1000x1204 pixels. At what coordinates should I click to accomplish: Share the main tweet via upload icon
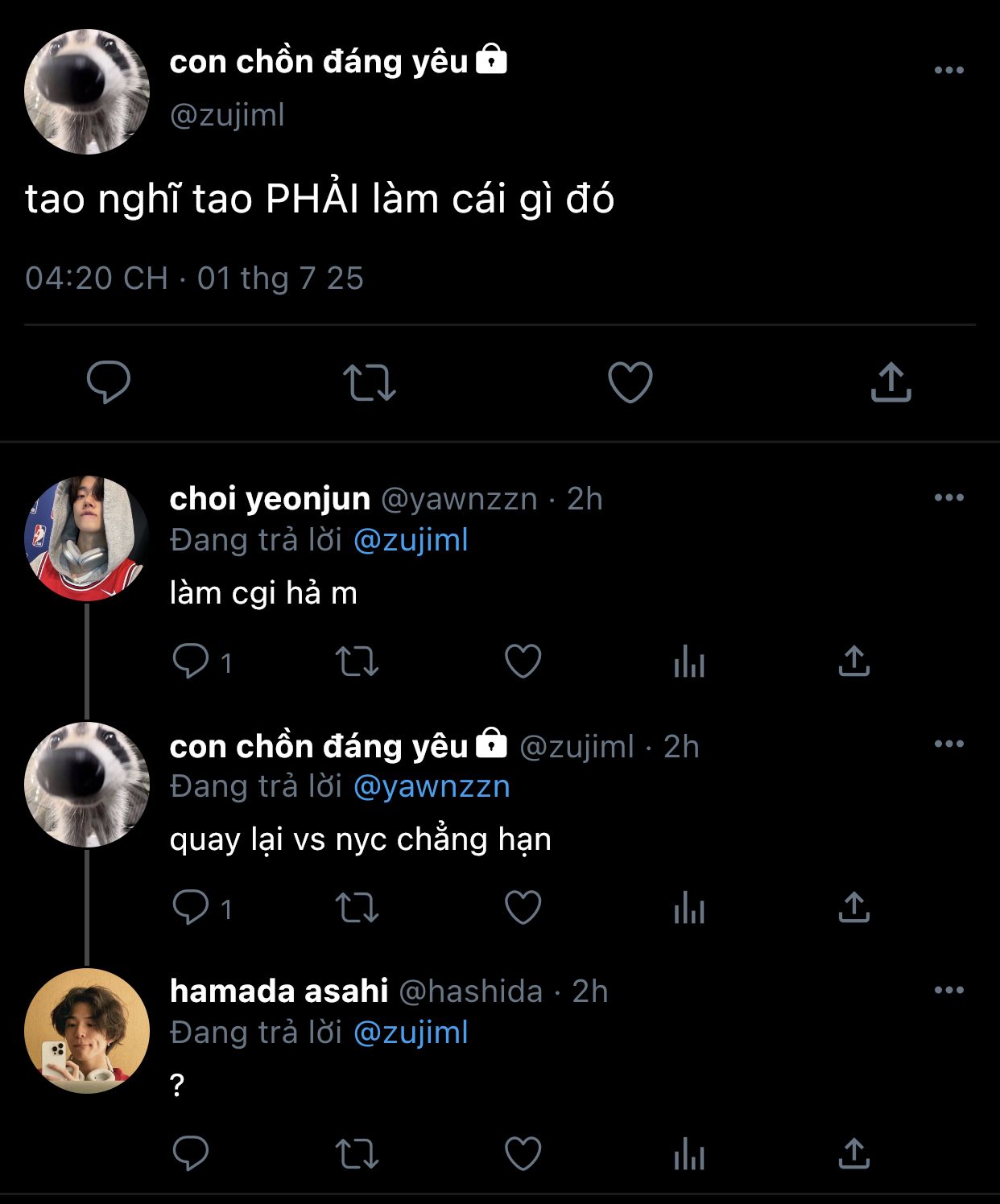point(890,382)
